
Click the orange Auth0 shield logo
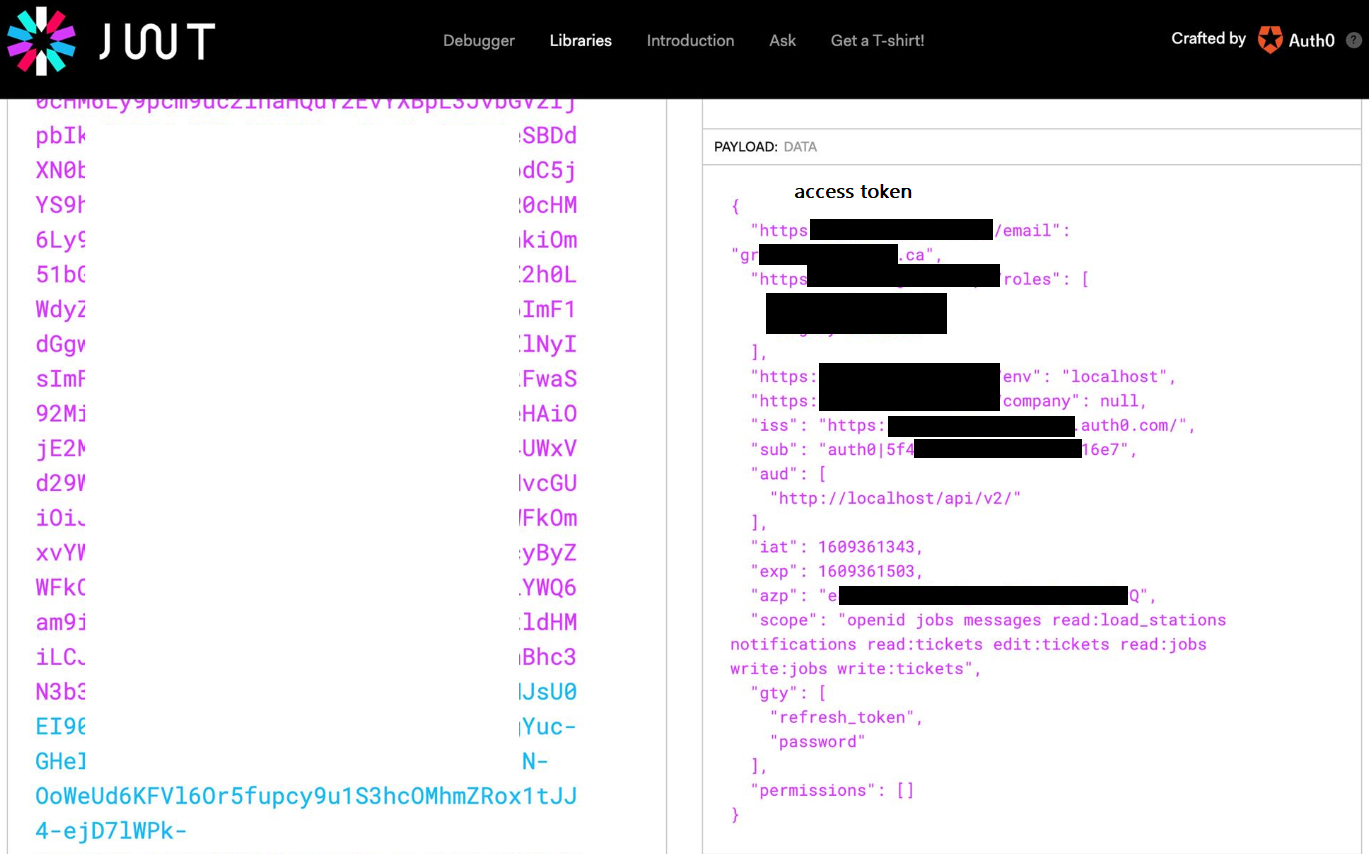[x=1270, y=40]
